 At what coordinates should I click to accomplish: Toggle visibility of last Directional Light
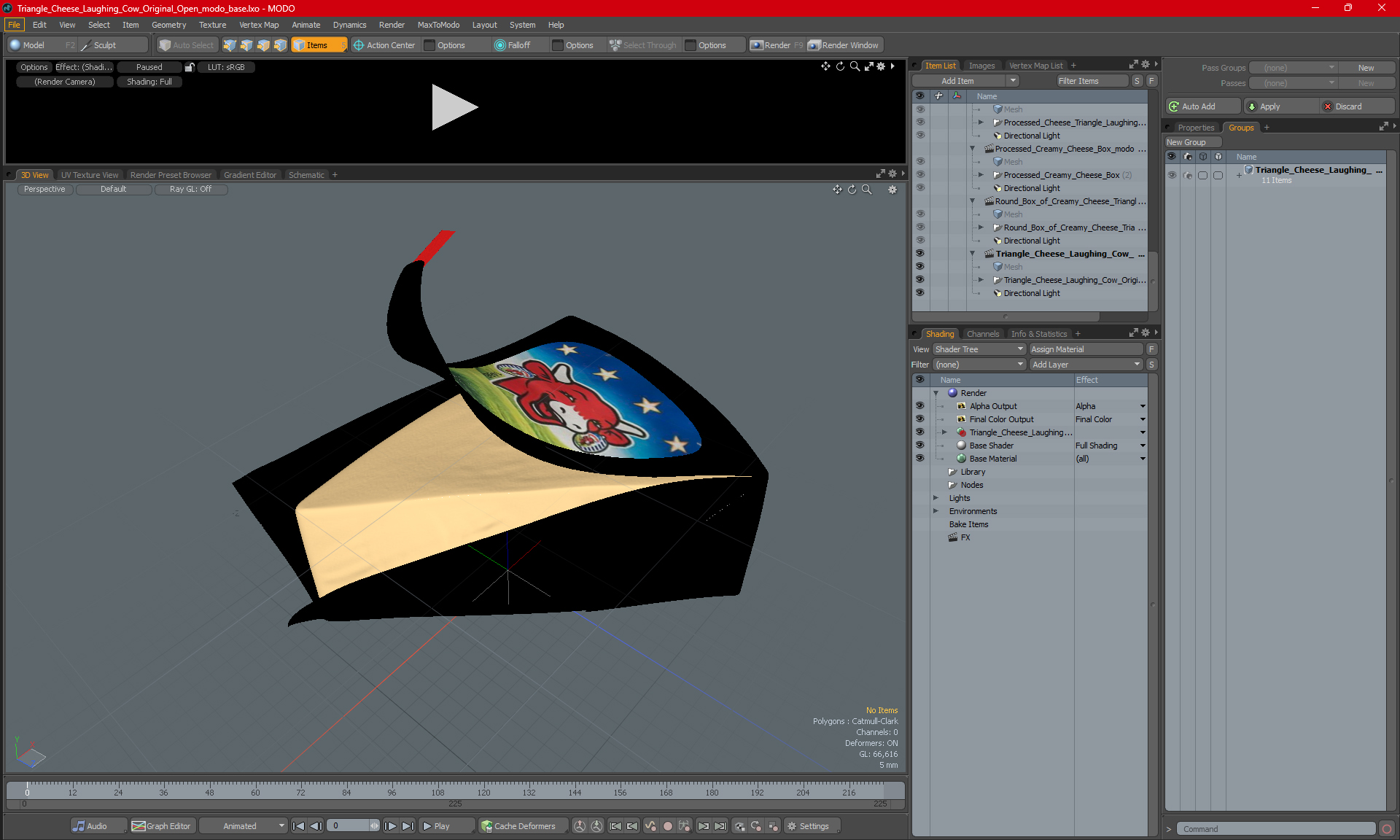click(x=920, y=293)
